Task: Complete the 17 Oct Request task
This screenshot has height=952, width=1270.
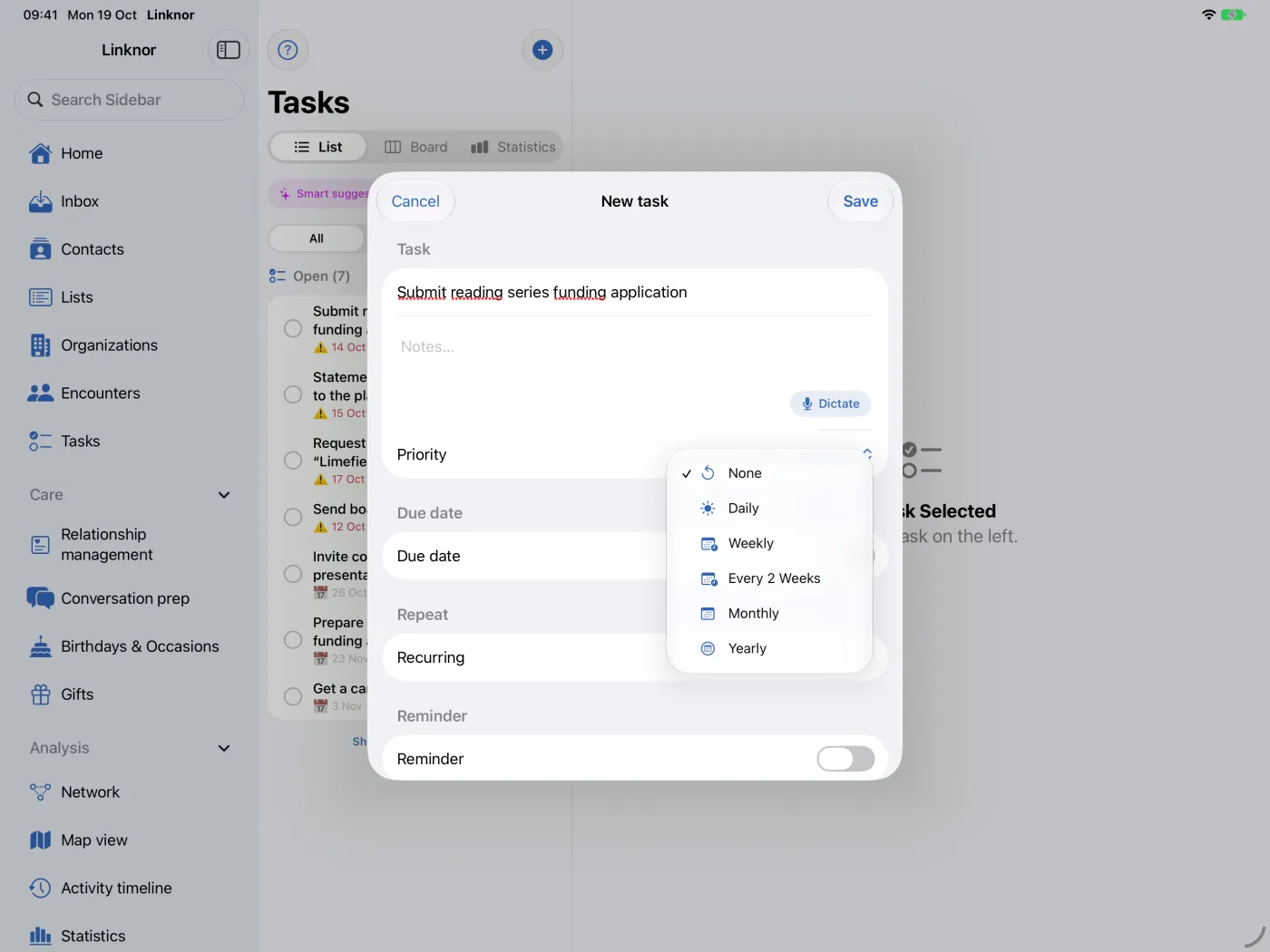Action: [x=293, y=461]
